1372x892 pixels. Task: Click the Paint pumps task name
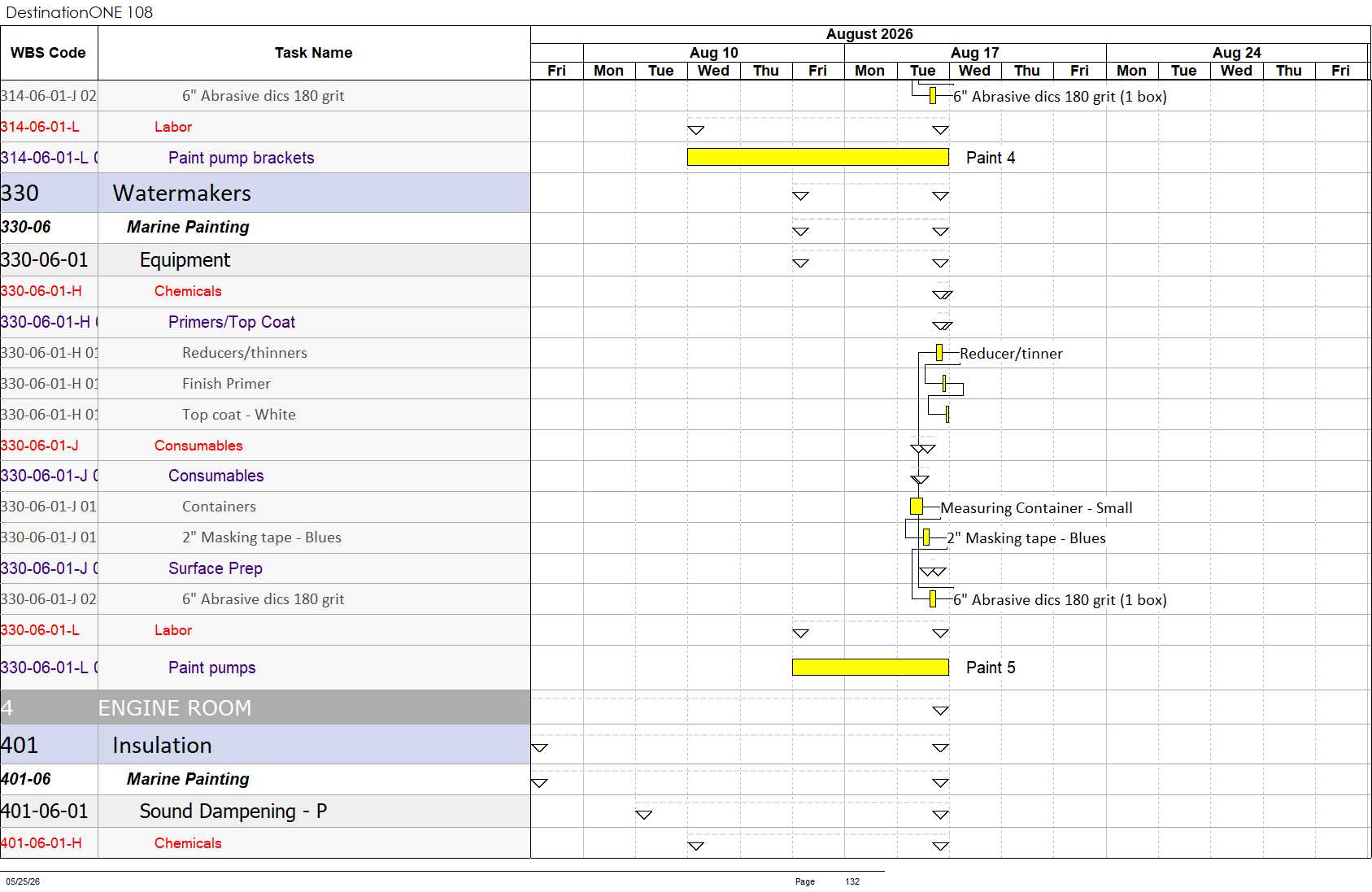(211, 668)
